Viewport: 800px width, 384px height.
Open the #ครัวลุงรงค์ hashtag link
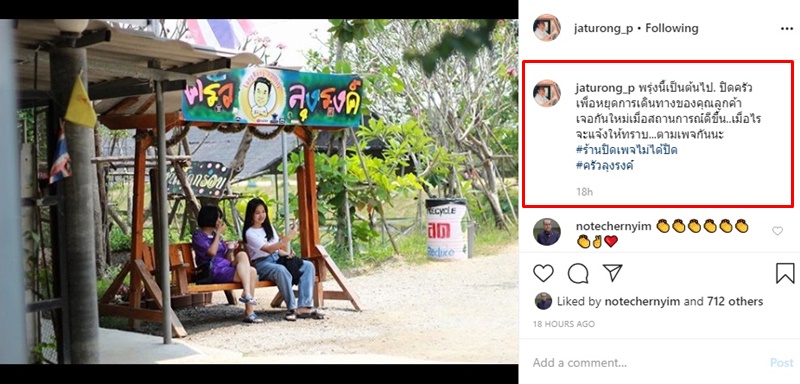605,166
